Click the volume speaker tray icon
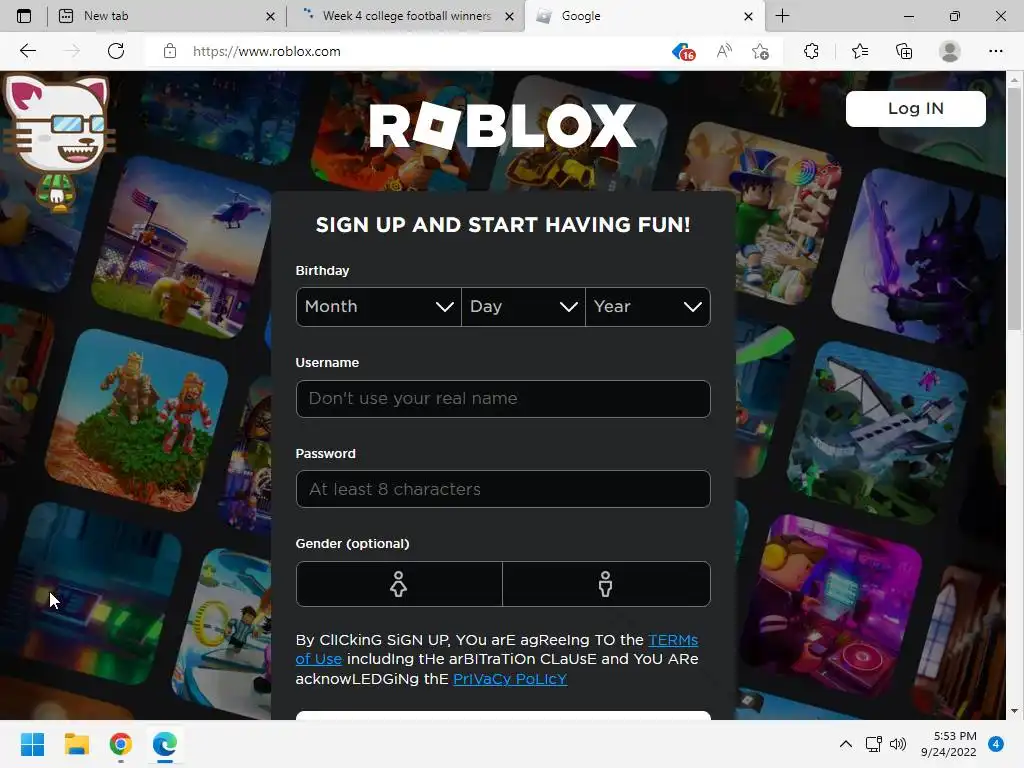This screenshot has width=1024, height=768. coord(898,744)
